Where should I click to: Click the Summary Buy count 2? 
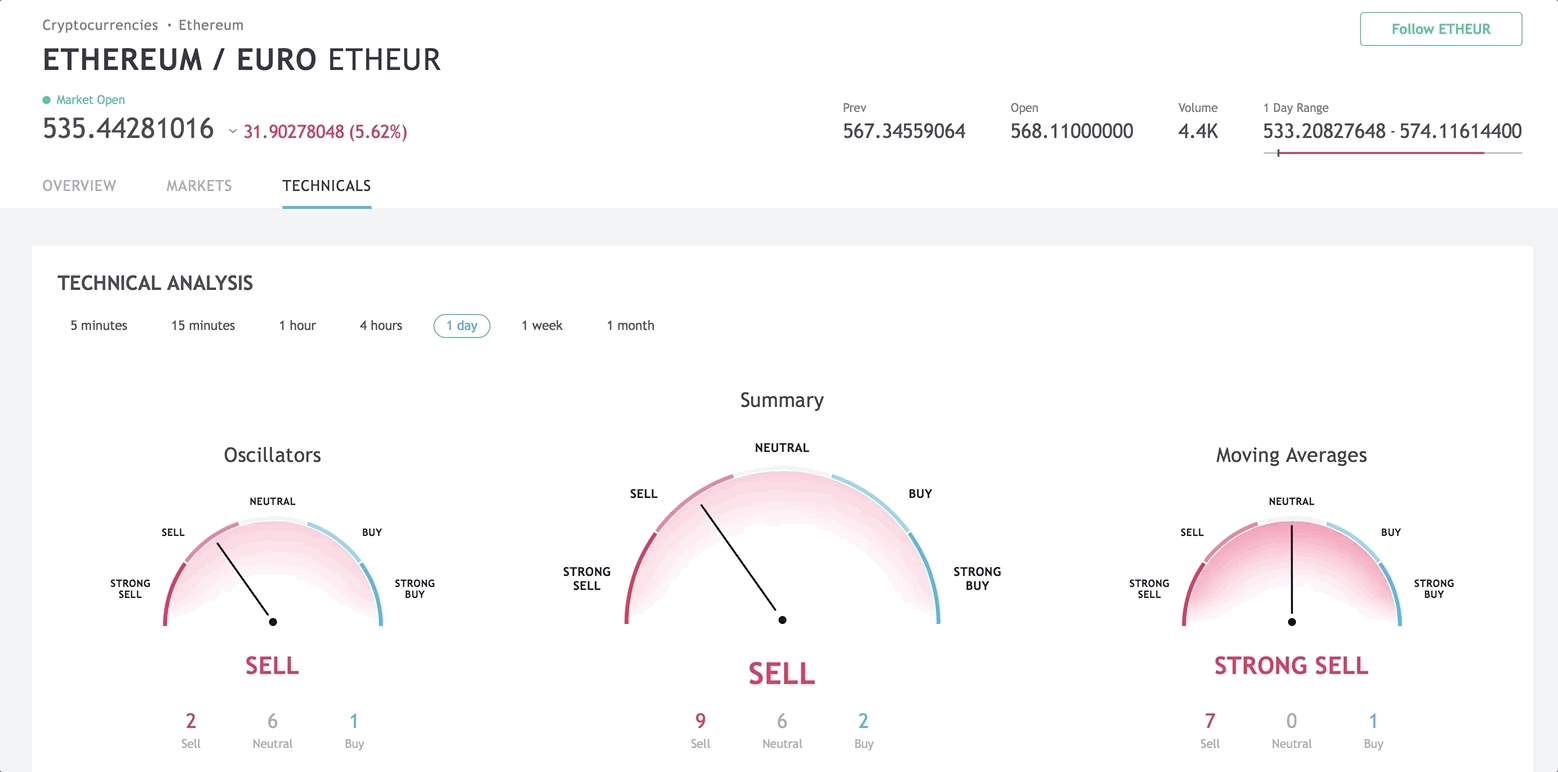click(x=863, y=721)
